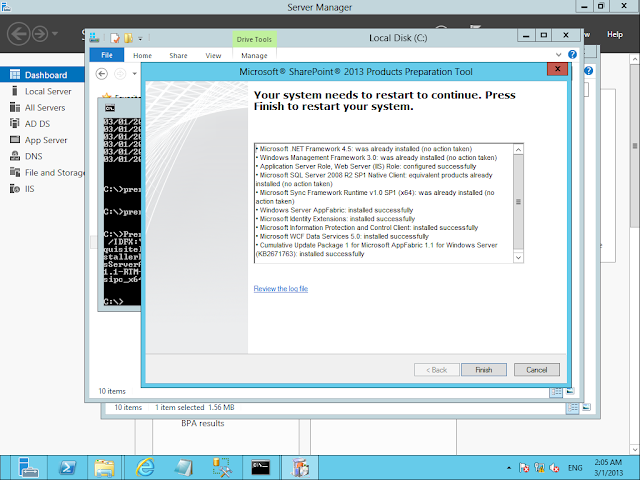640x480 pixels.
Task: Click the ENG input language indicator
Action: [575, 468]
